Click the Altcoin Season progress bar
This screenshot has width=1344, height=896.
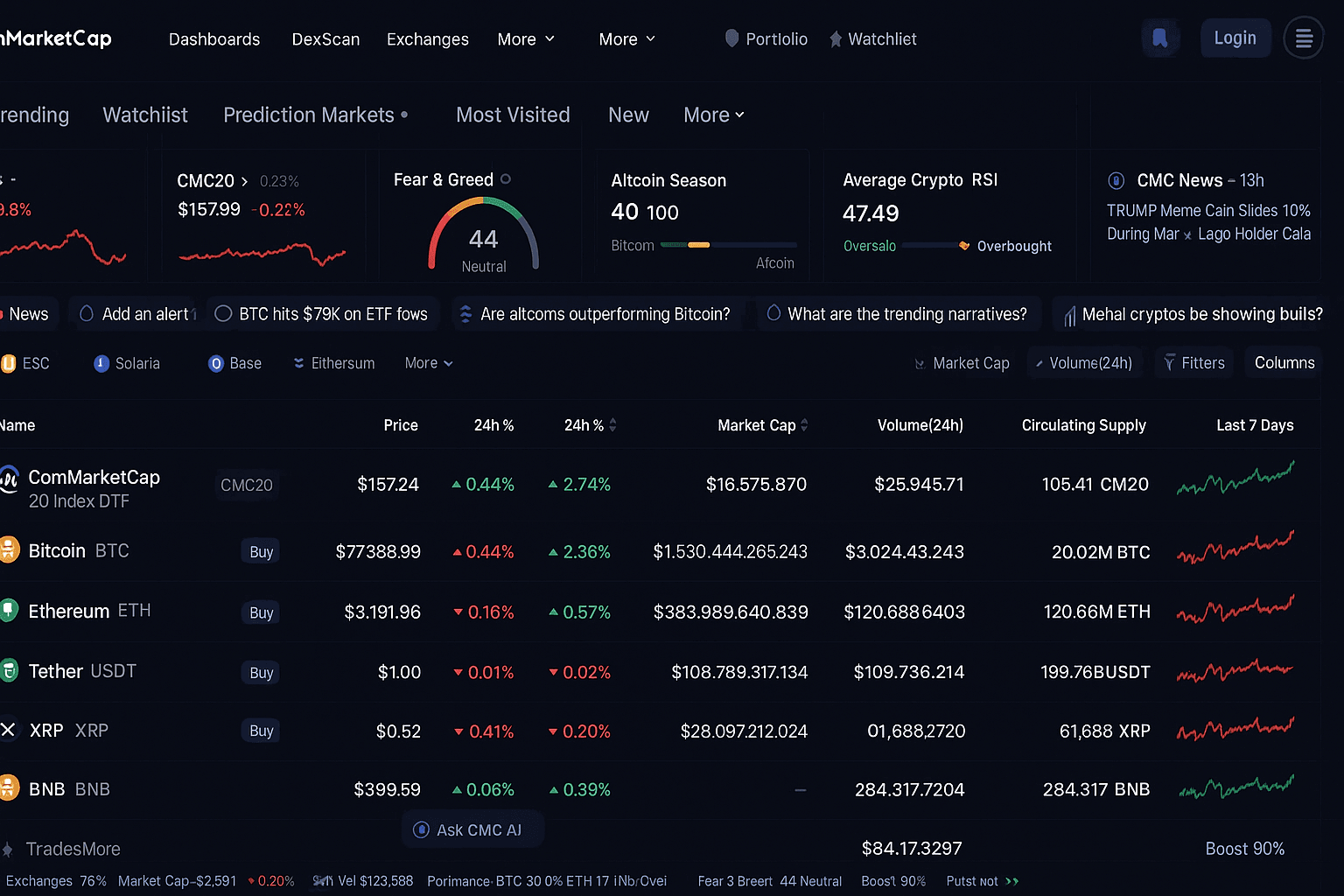tap(729, 245)
